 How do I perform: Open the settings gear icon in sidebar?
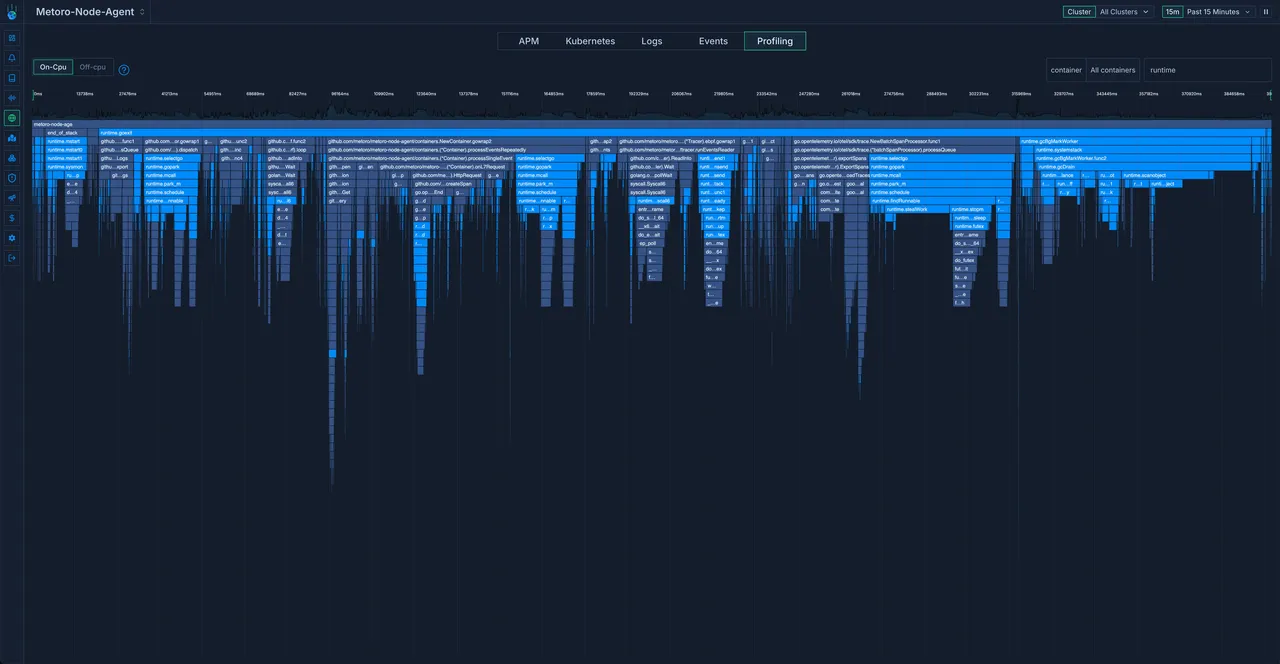pyautogui.click(x=12, y=238)
